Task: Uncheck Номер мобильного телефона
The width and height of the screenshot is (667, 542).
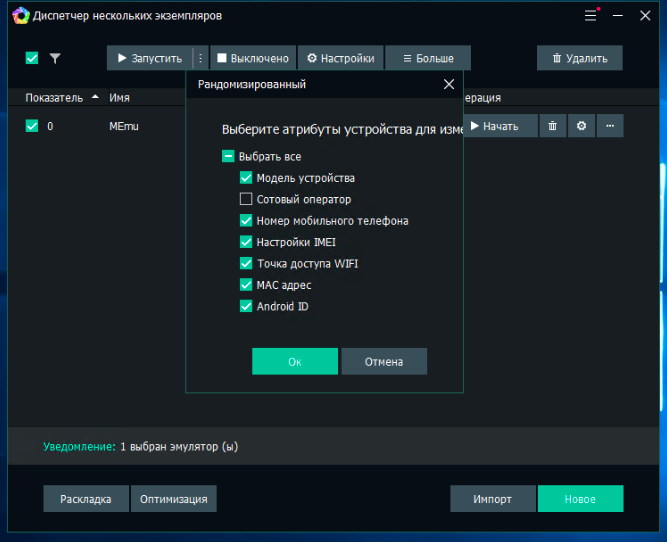Action: click(246, 220)
